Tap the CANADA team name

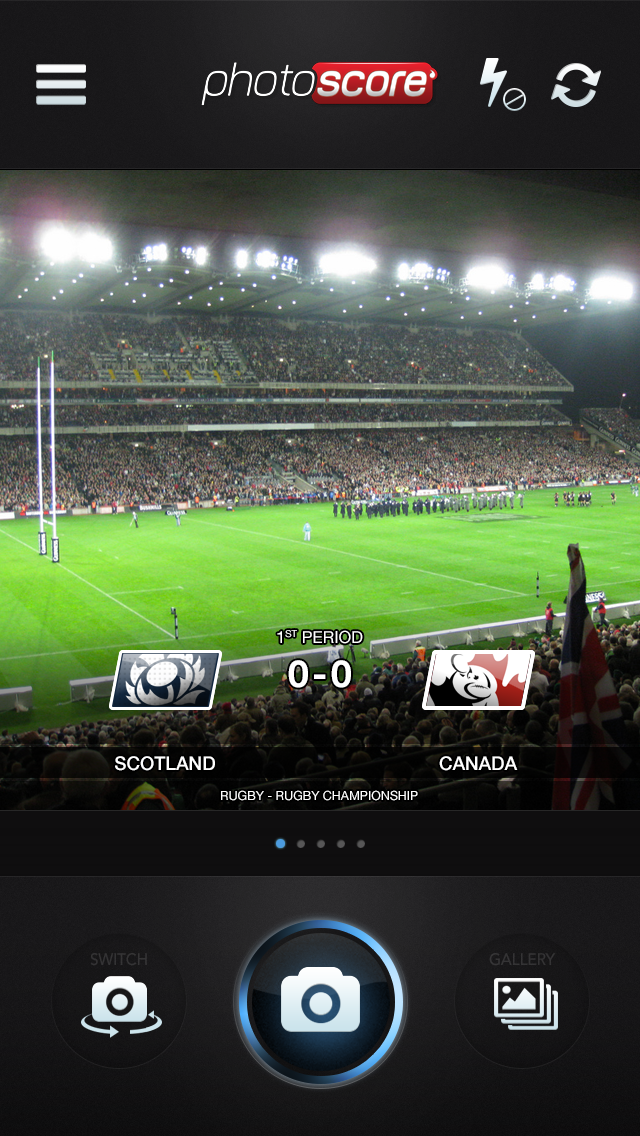click(478, 764)
